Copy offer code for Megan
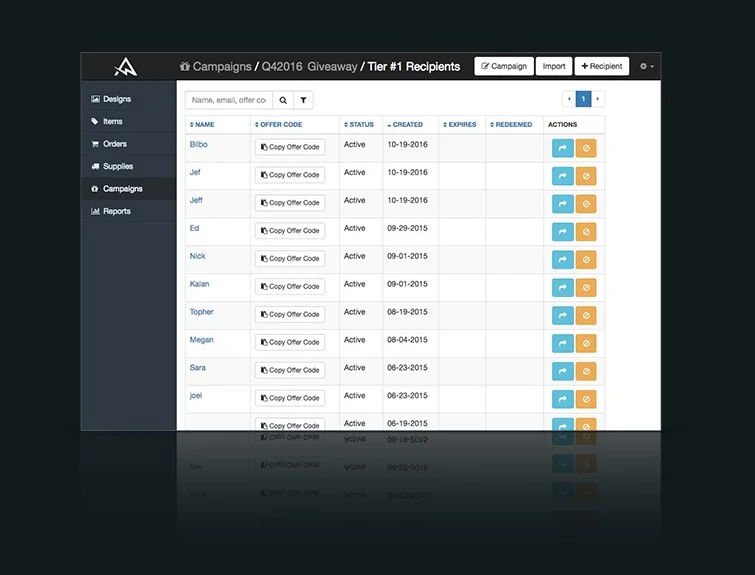The height and width of the screenshot is (575, 755). (x=290, y=342)
